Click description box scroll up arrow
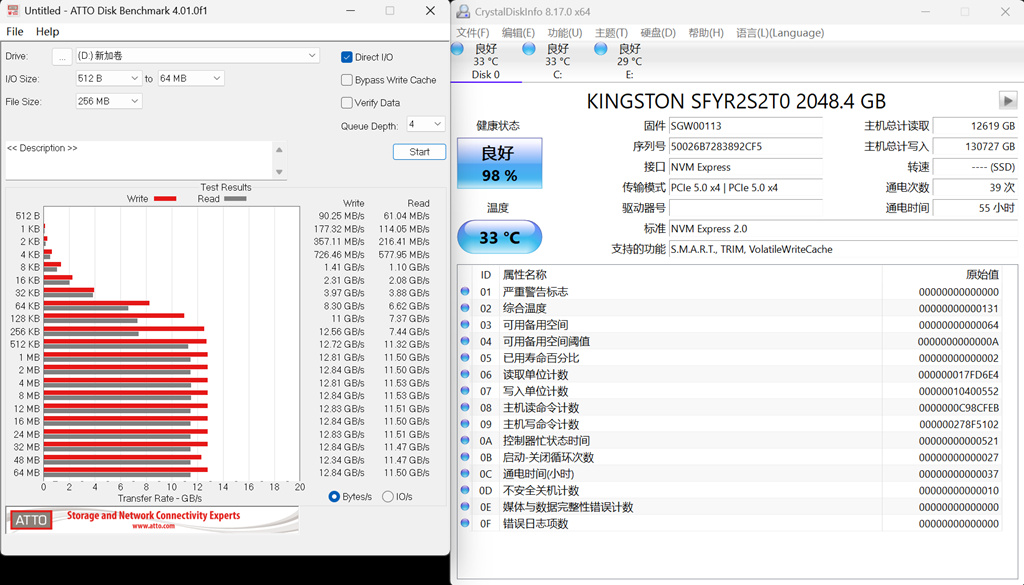 point(280,150)
